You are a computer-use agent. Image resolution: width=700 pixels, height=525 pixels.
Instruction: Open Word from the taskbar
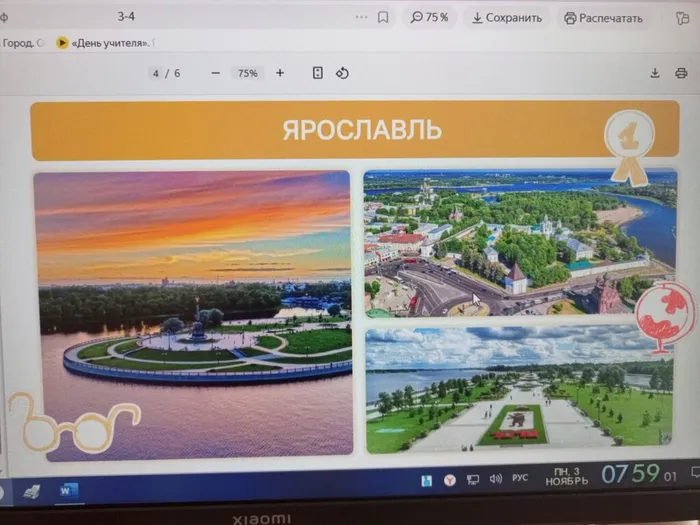68,490
